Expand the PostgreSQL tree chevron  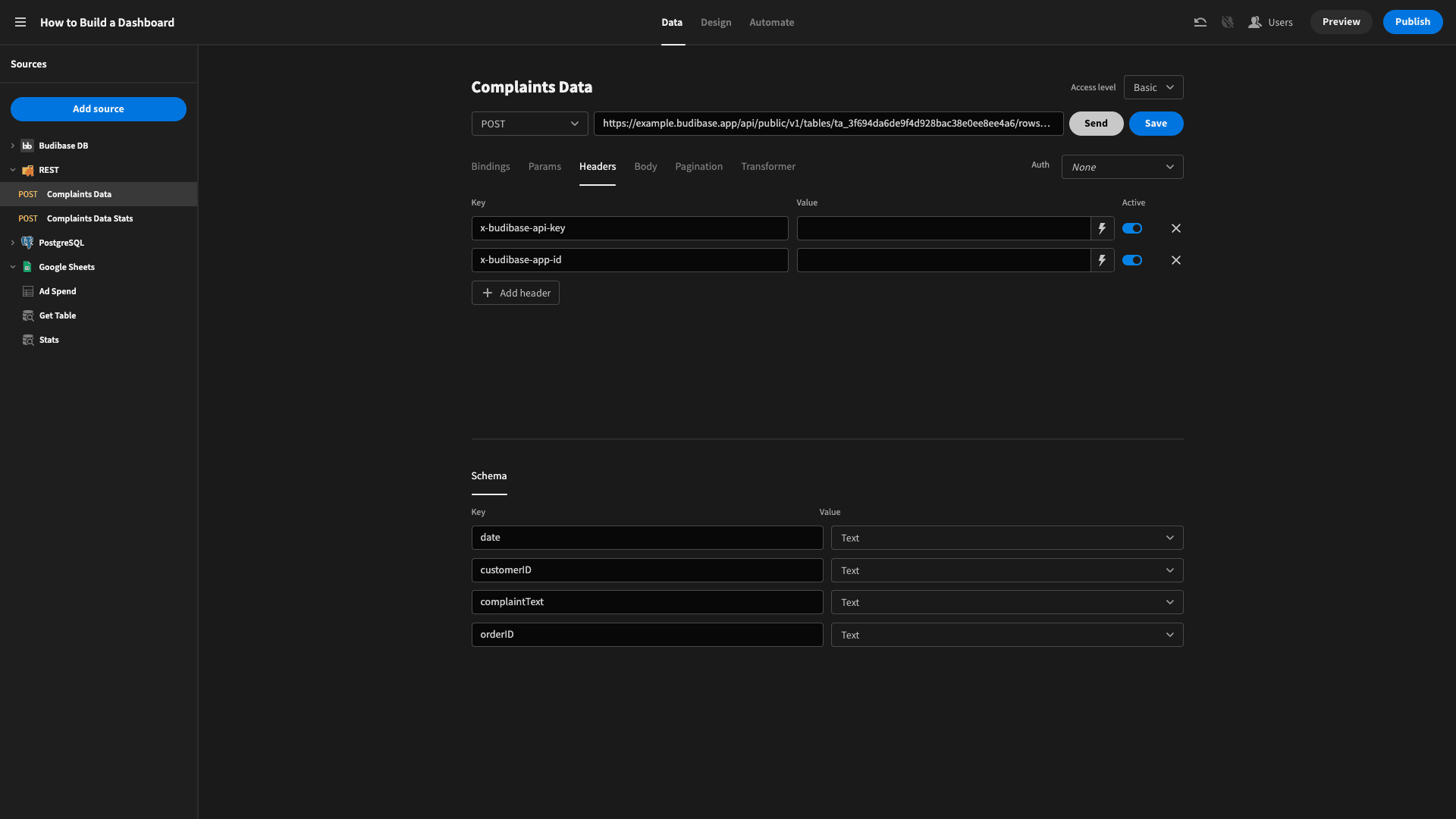pyautogui.click(x=12, y=243)
